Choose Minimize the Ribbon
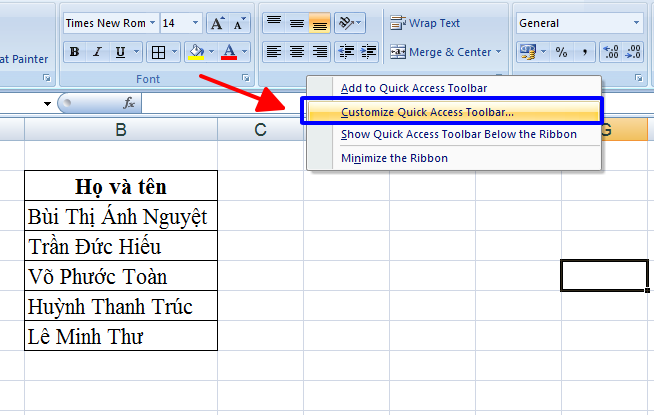Viewport: 654px width, 415px height. pyautogui.click(x=454, y=158)
